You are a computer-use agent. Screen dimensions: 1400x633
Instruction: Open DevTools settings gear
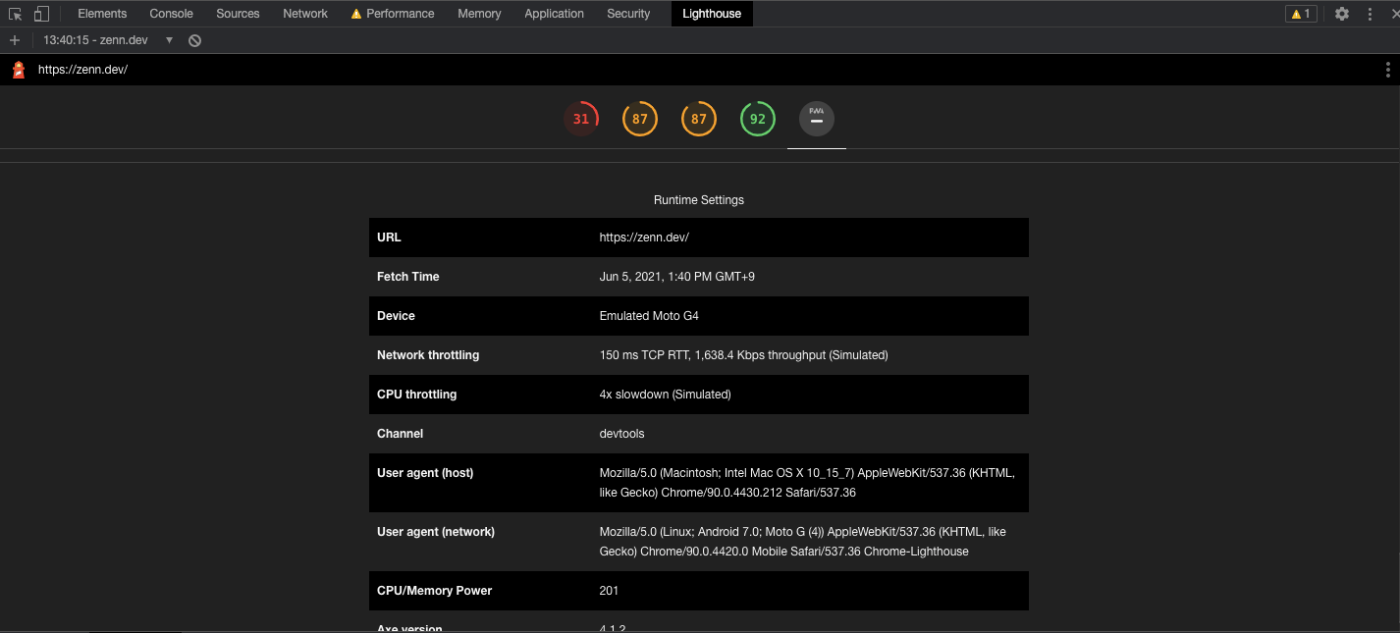pos(1342,14)
